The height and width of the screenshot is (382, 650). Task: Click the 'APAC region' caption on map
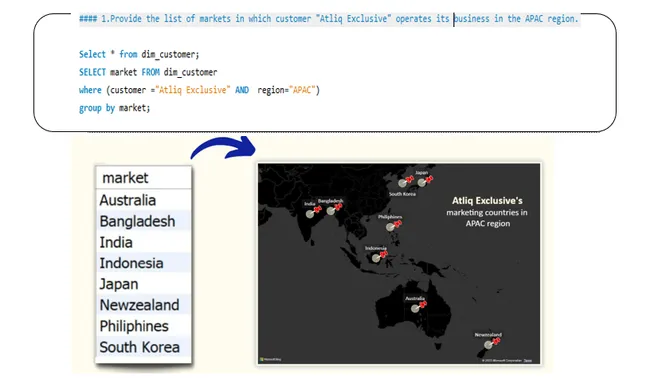488,224
